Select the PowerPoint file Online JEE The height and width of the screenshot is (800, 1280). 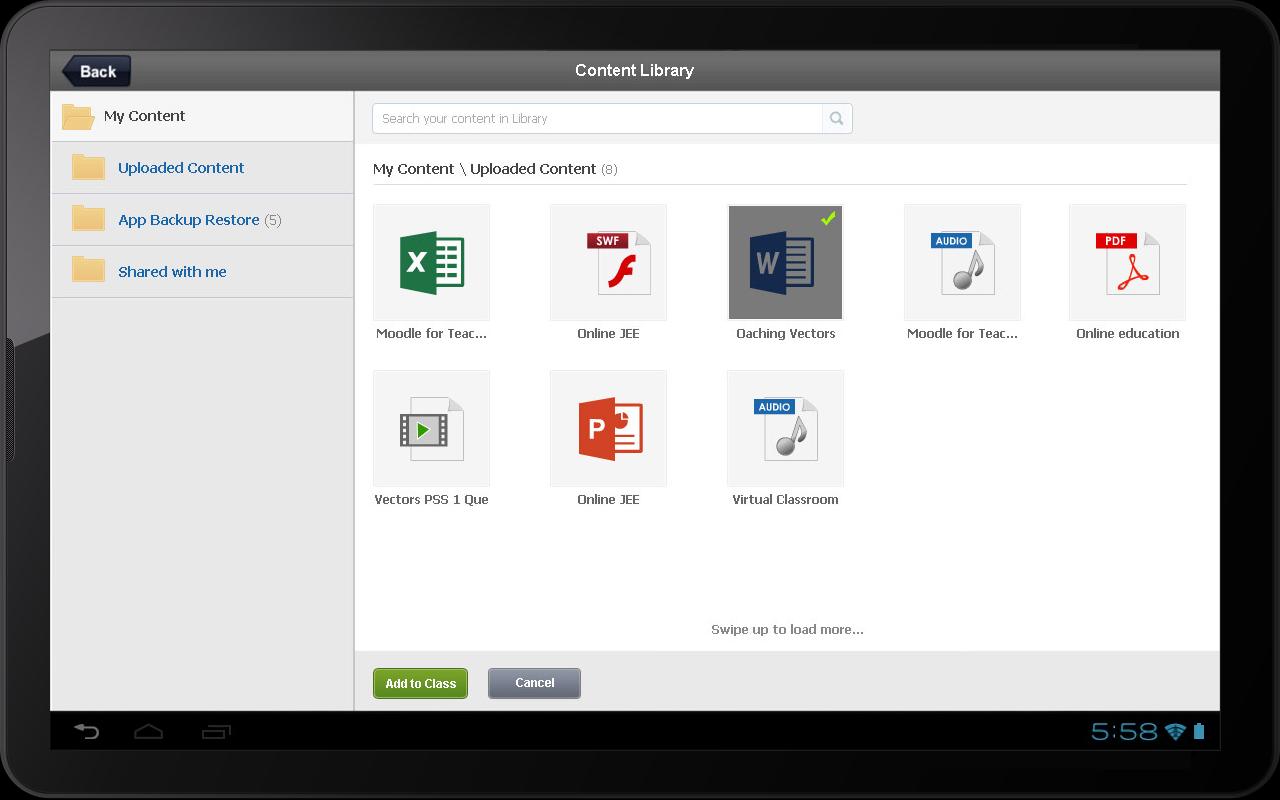click(608, 428)
